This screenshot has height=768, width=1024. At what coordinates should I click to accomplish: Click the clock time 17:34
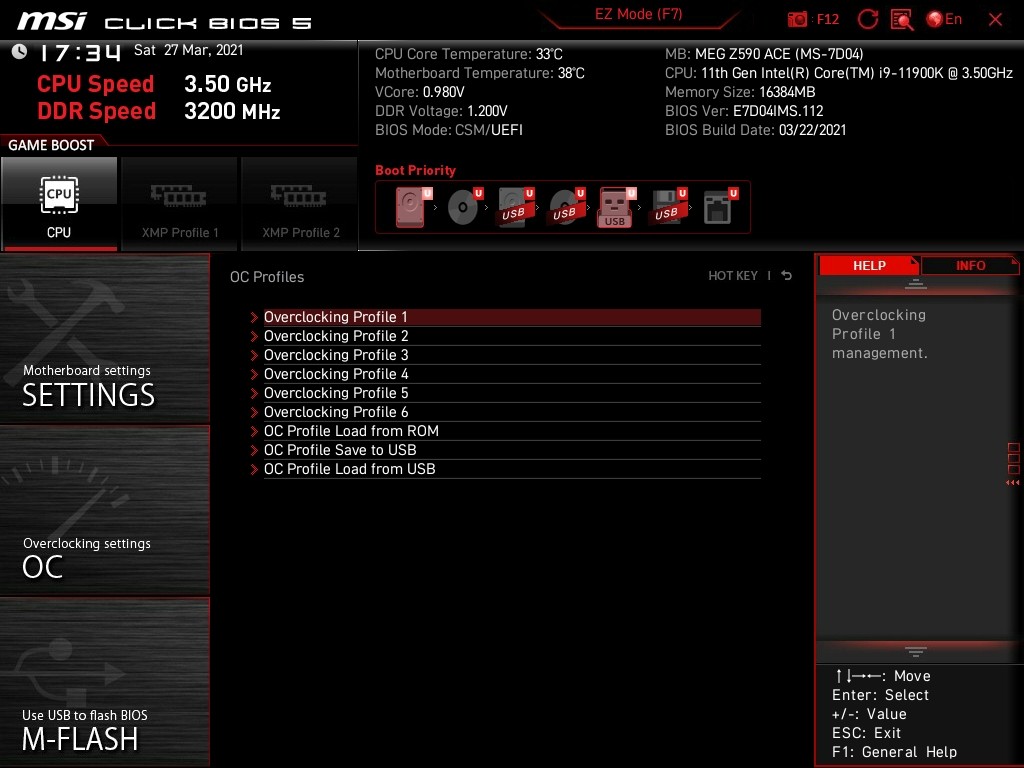tap(80, 52)
